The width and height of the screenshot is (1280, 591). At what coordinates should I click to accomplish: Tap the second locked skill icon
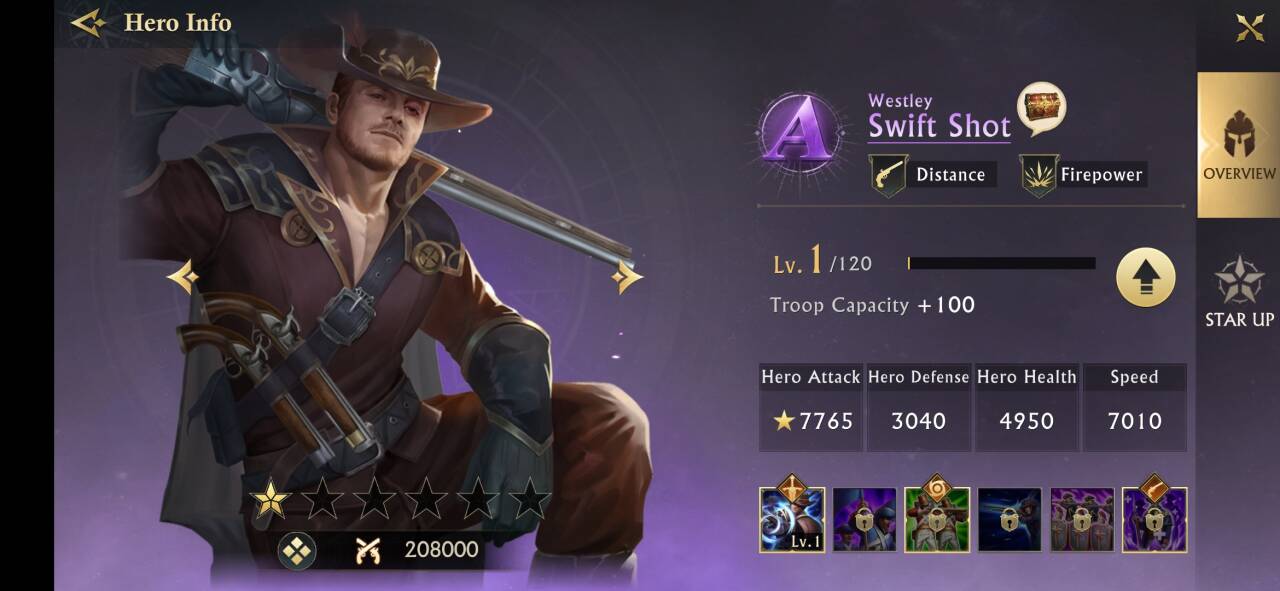864,520
